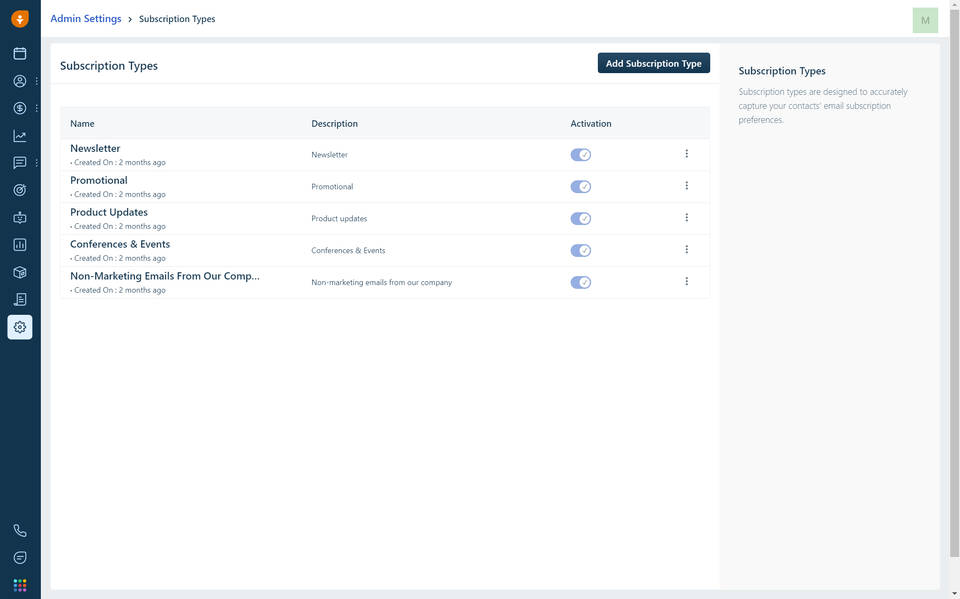Click the Name column header
960x599 pixels.
[x=82, y=124]
